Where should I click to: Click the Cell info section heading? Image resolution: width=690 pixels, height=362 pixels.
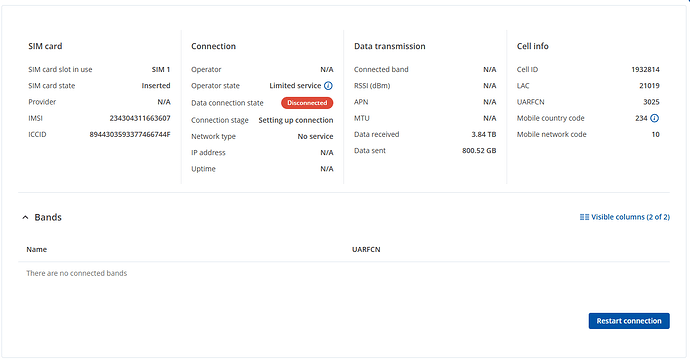click(x=533, y=46)
